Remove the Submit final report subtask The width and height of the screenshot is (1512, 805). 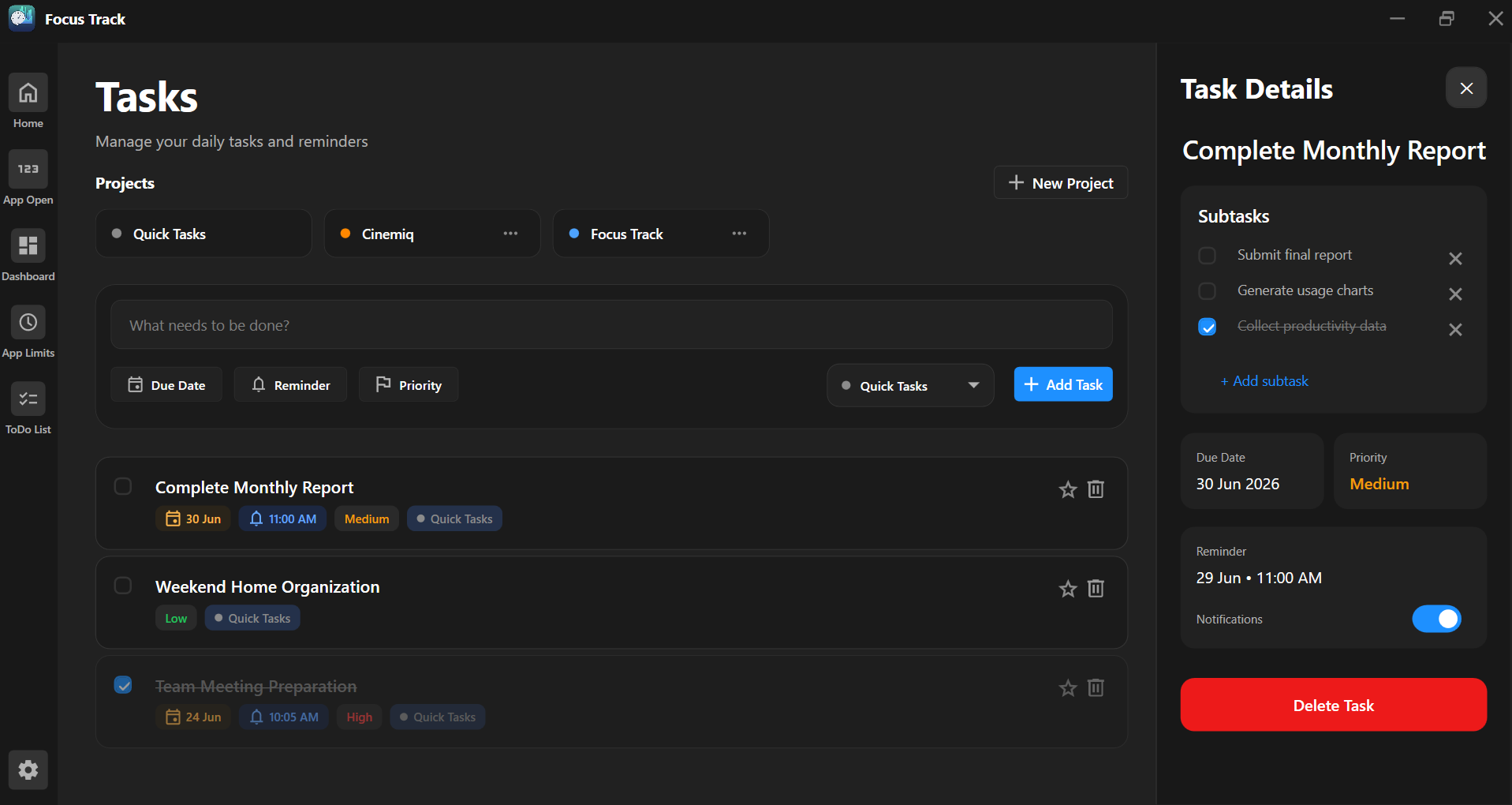[x=1455, y=258]
